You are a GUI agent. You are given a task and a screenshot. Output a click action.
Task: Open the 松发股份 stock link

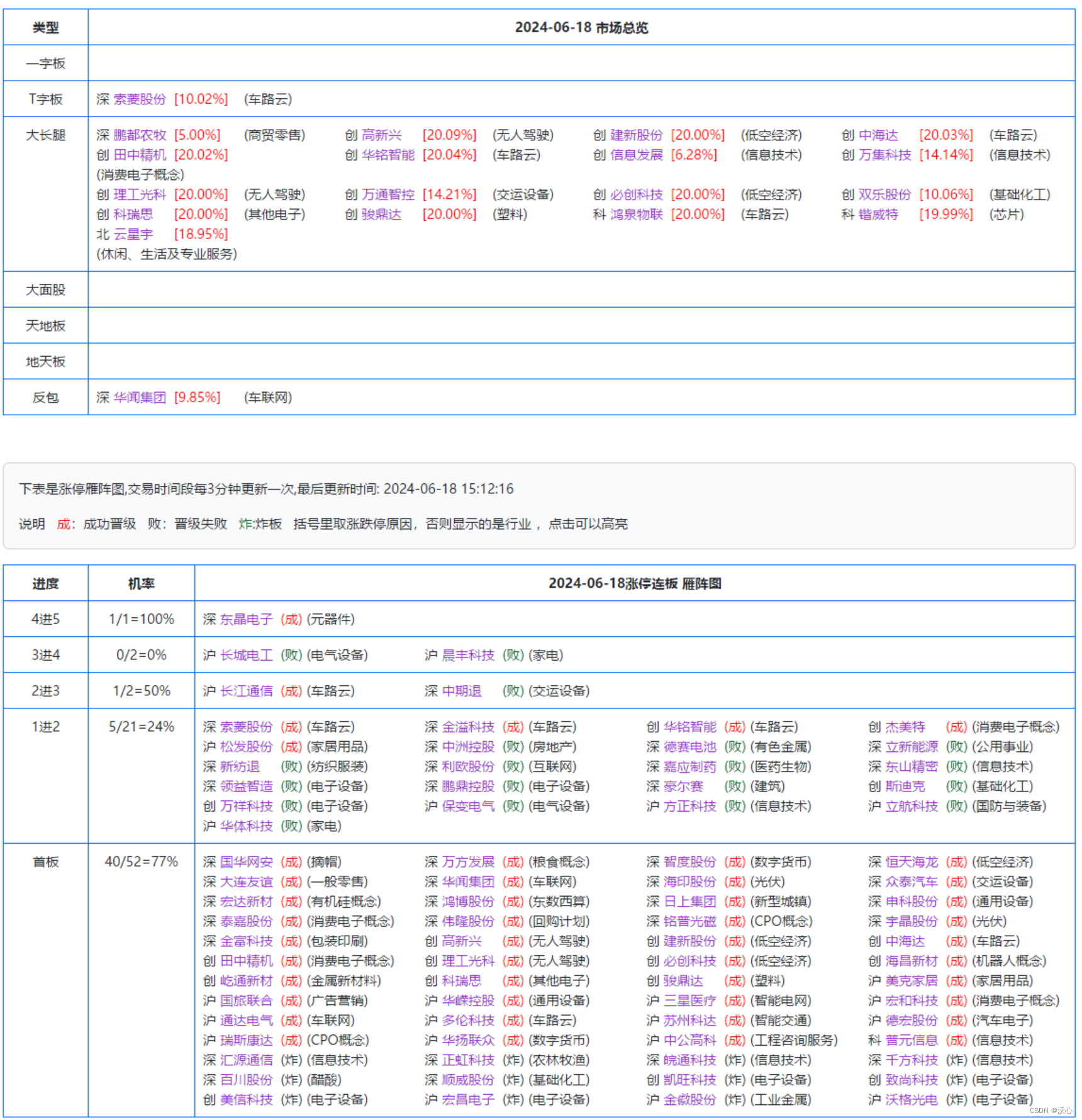tap(247, 746)
